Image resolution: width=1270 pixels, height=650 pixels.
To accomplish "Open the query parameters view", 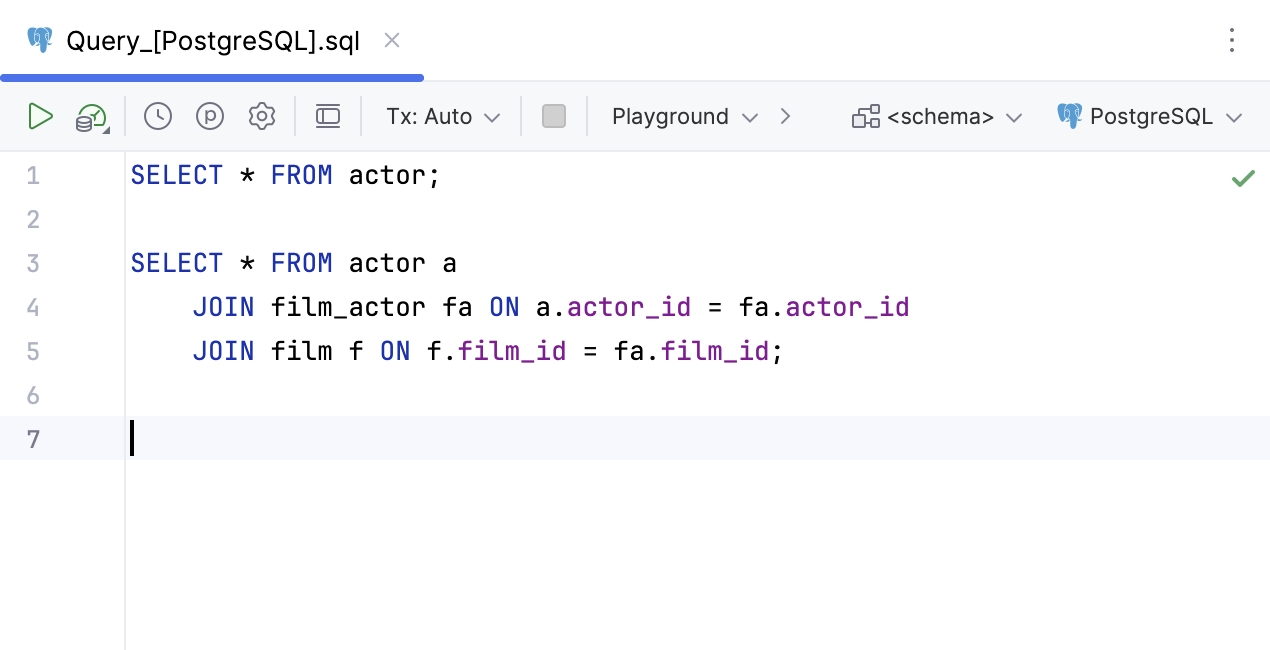I will click(x=210, y=116).
